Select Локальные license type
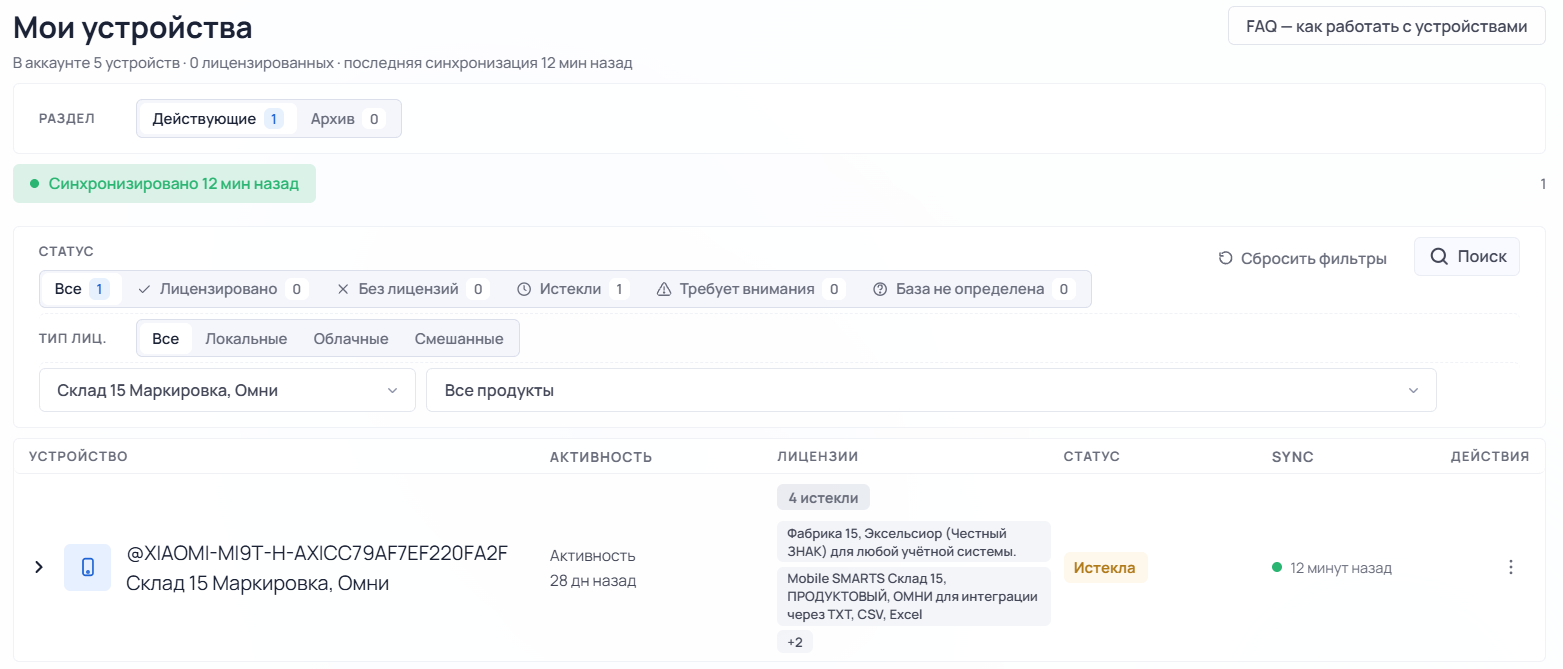1563x669 pixels. pos(246,338)
